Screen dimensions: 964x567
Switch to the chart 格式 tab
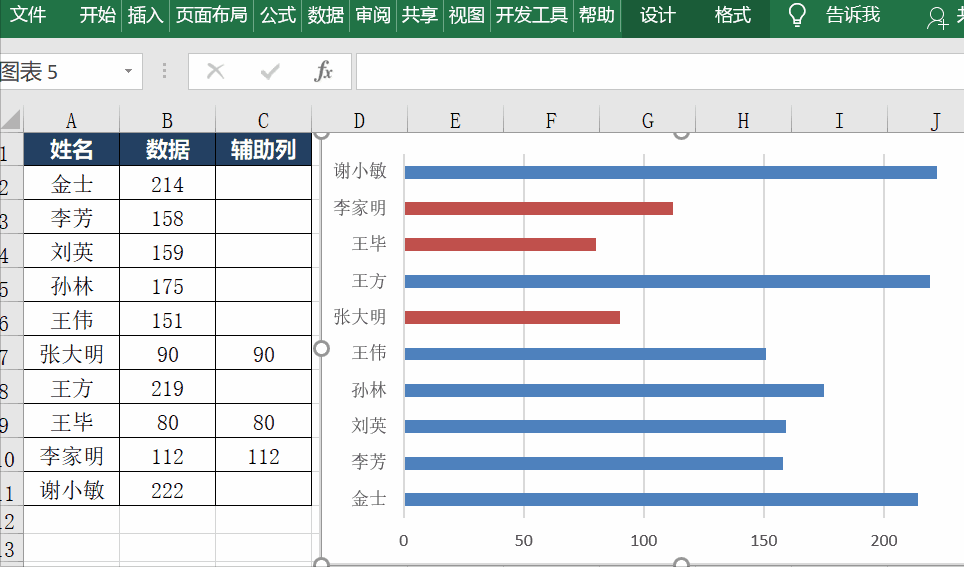click(733, 15)
